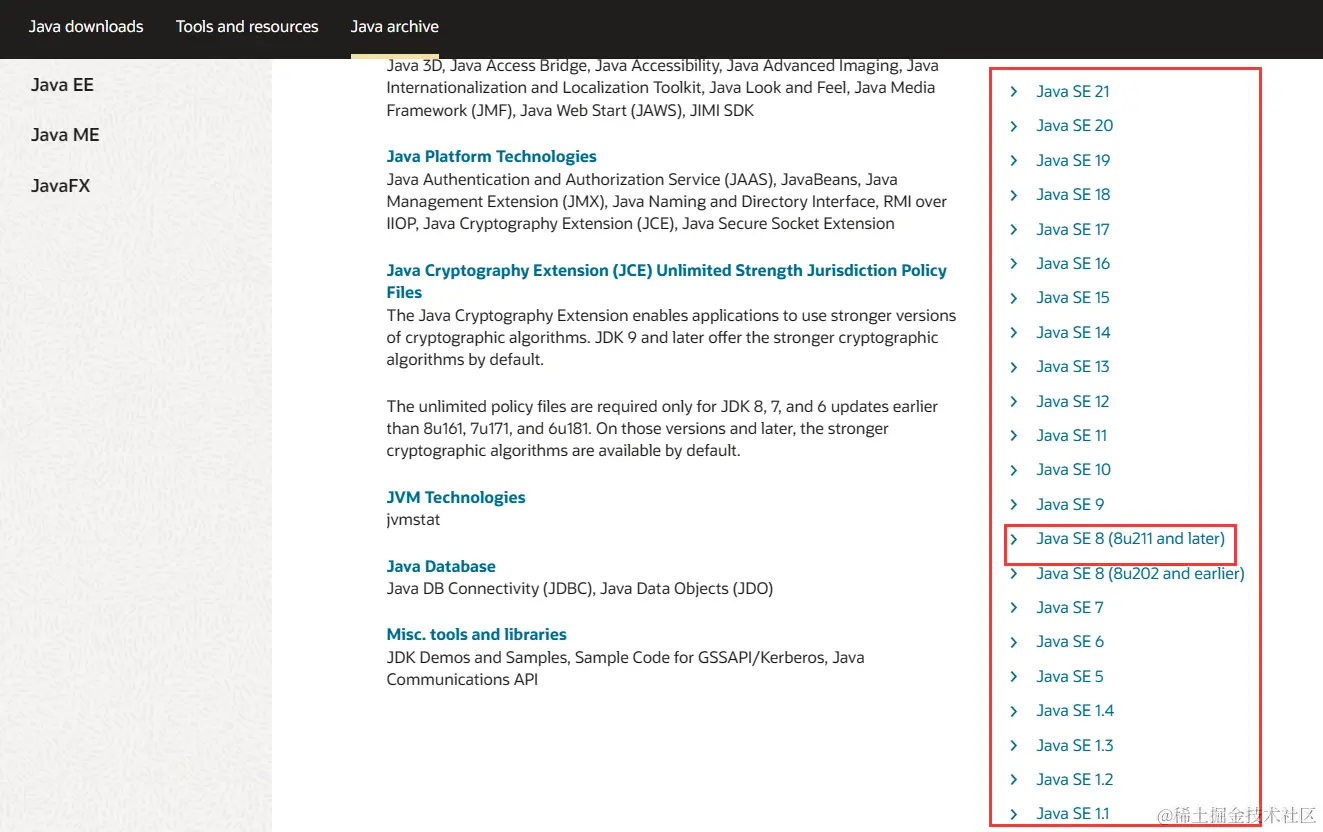
Task: Click chevron beside Java SE 9
Action: pos(1014,505)
